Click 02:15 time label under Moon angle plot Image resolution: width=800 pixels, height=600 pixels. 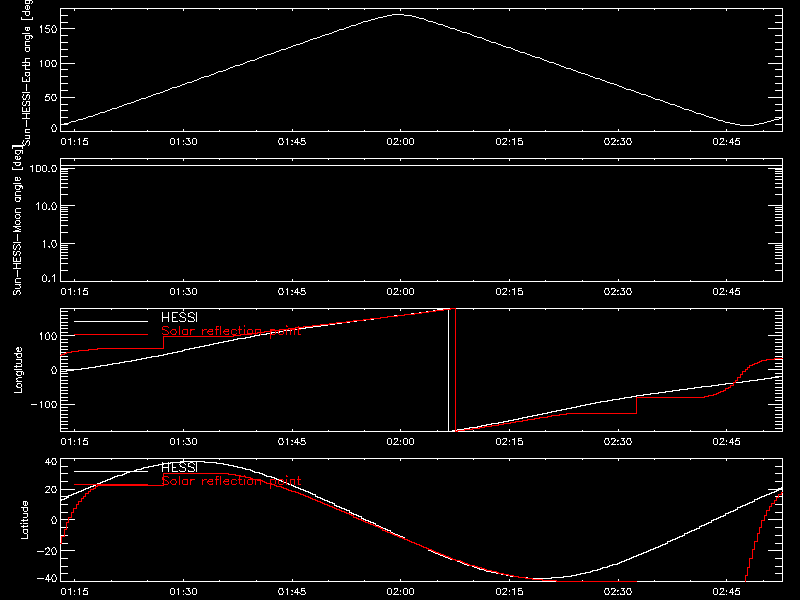[509, 291]
